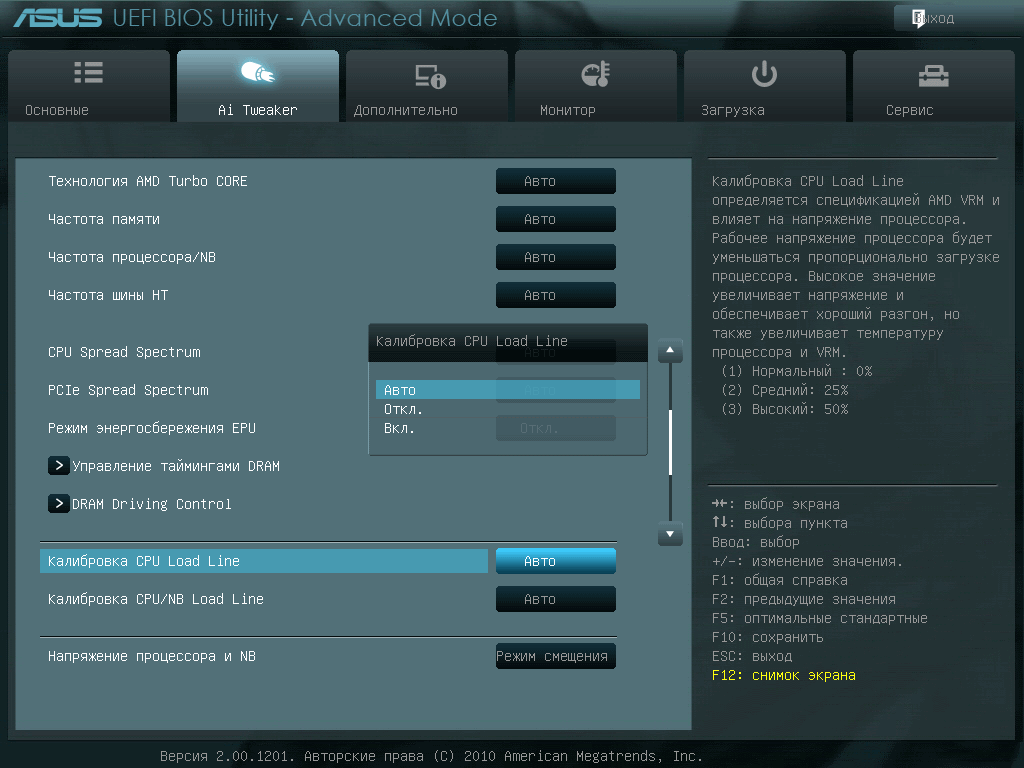1024x768 pixels.
Task: Click the Сервис printer-like tool icon
Action: 933,76
